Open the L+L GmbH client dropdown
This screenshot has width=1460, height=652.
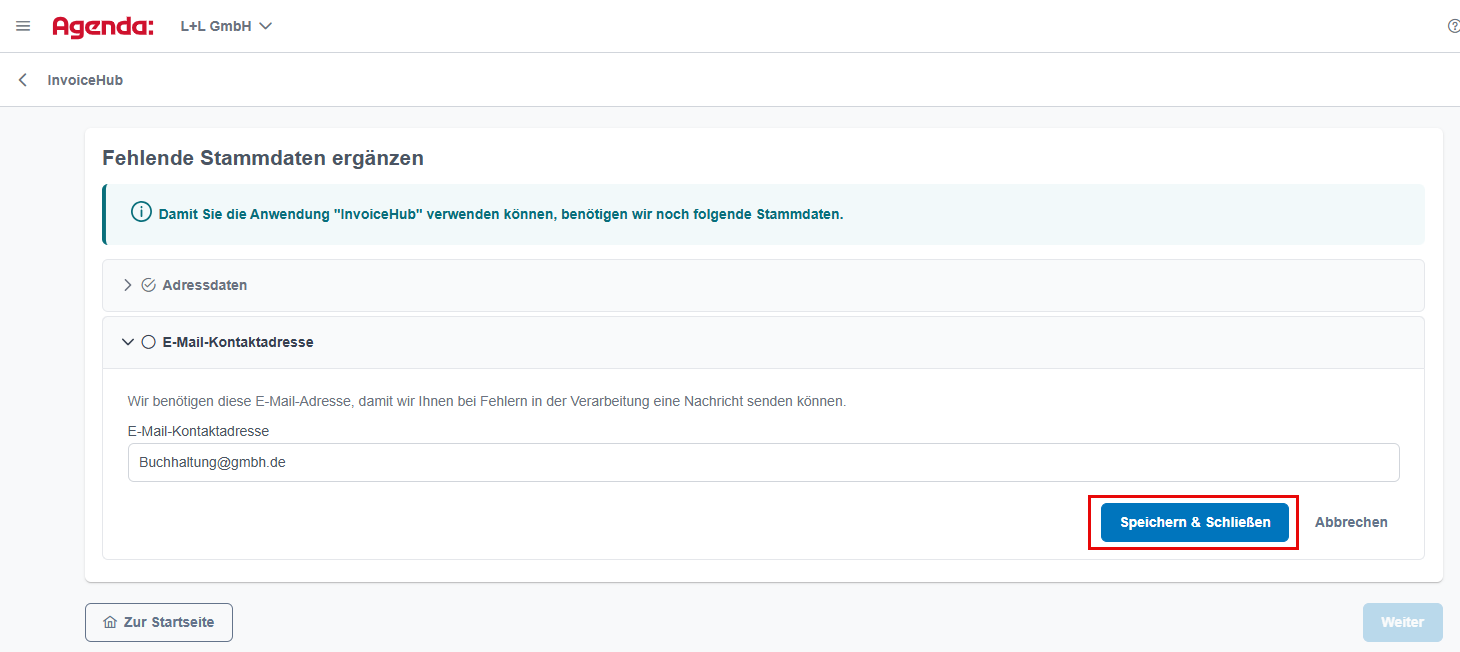226,27
